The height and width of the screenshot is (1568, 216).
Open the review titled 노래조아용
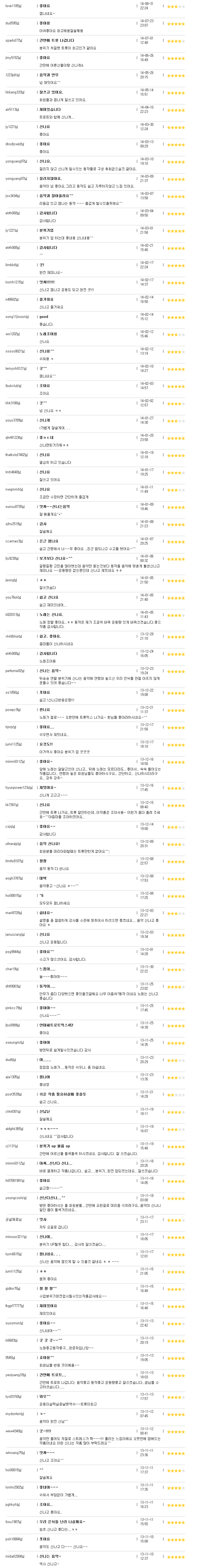click(x=49, y=334)
